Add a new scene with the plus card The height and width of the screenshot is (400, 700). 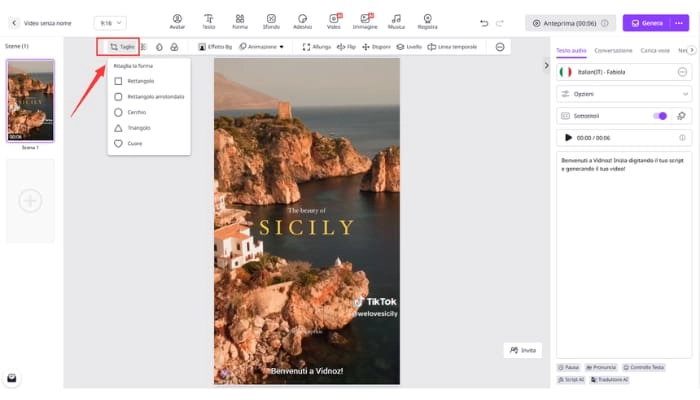30,200
